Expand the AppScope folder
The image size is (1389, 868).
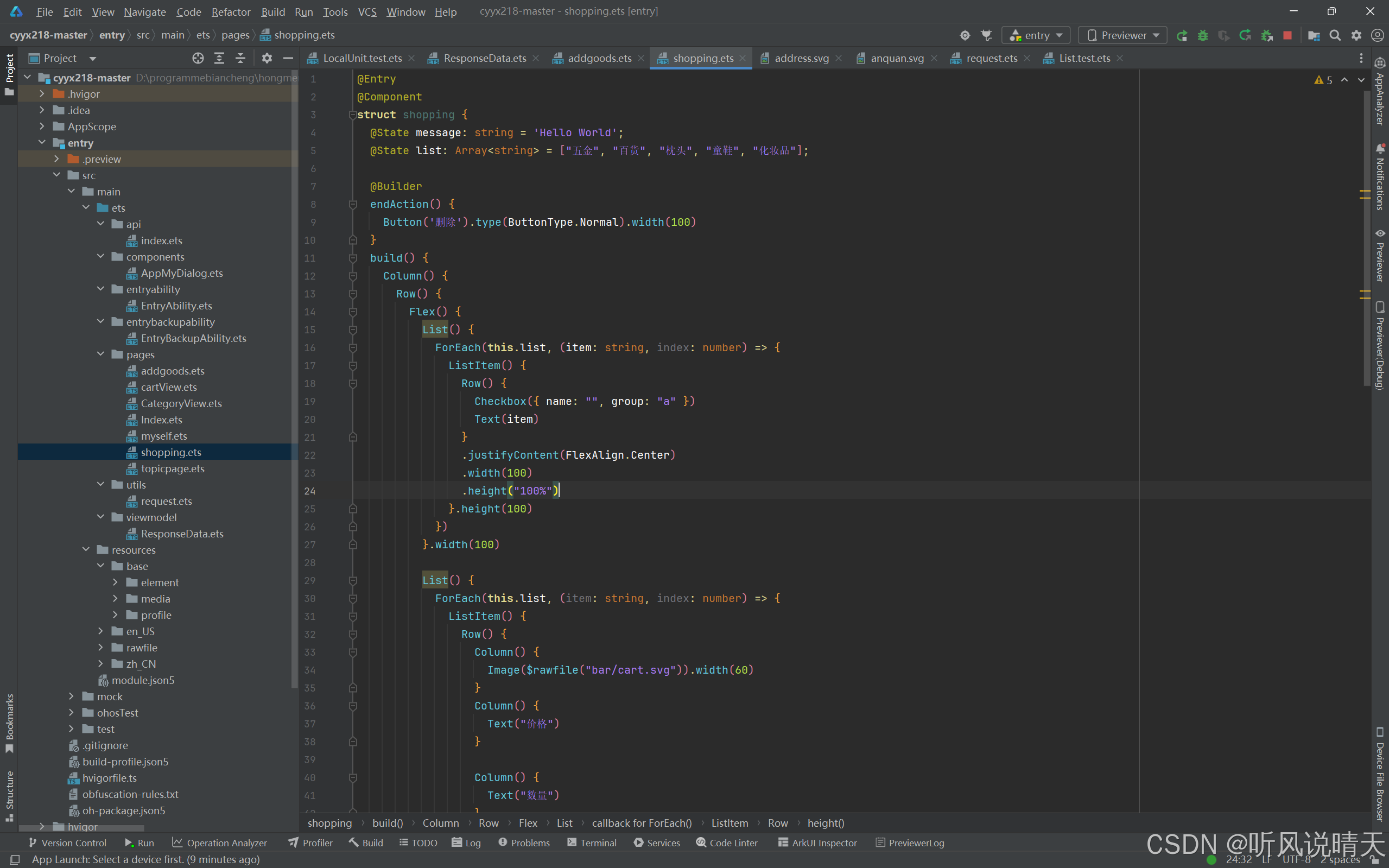(42, 126)
